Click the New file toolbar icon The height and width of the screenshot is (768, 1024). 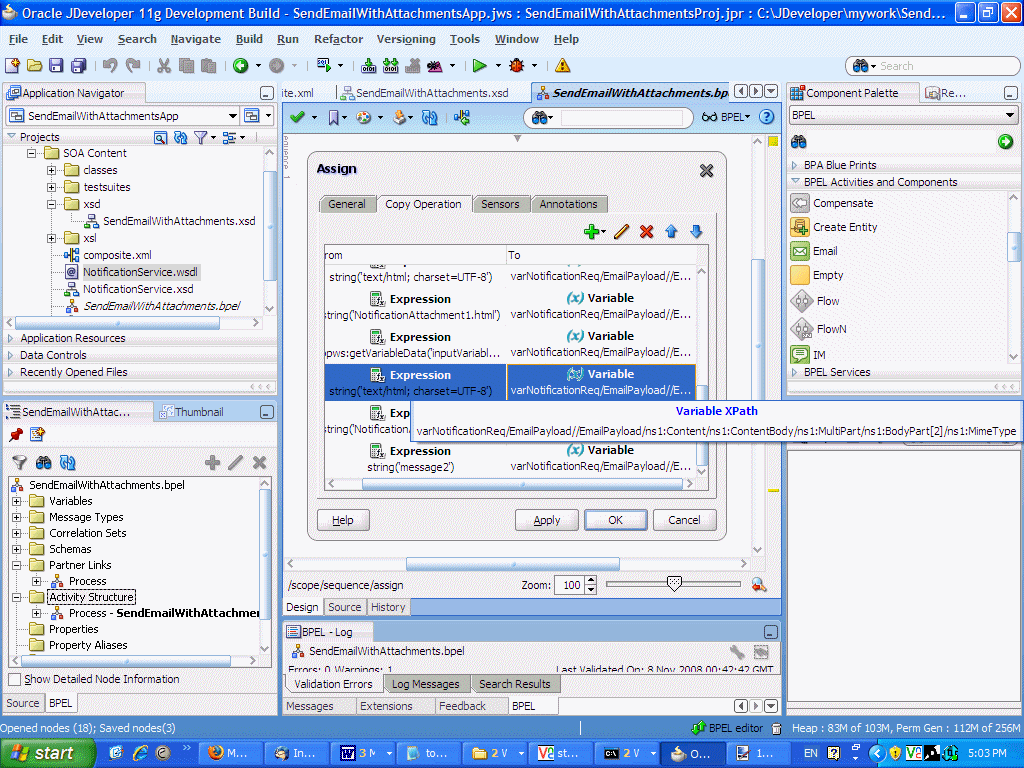click(12, 65)
